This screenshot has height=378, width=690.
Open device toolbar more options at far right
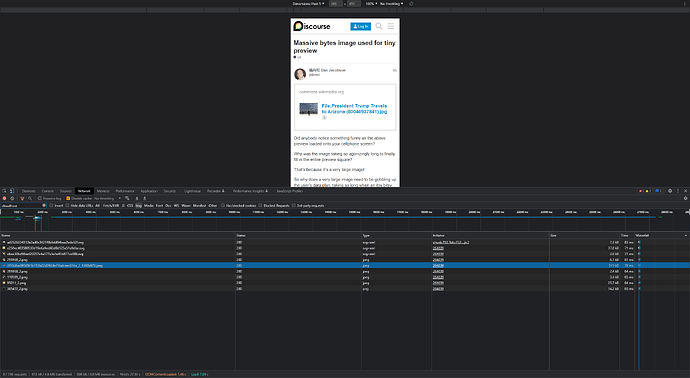coord(685,4)
